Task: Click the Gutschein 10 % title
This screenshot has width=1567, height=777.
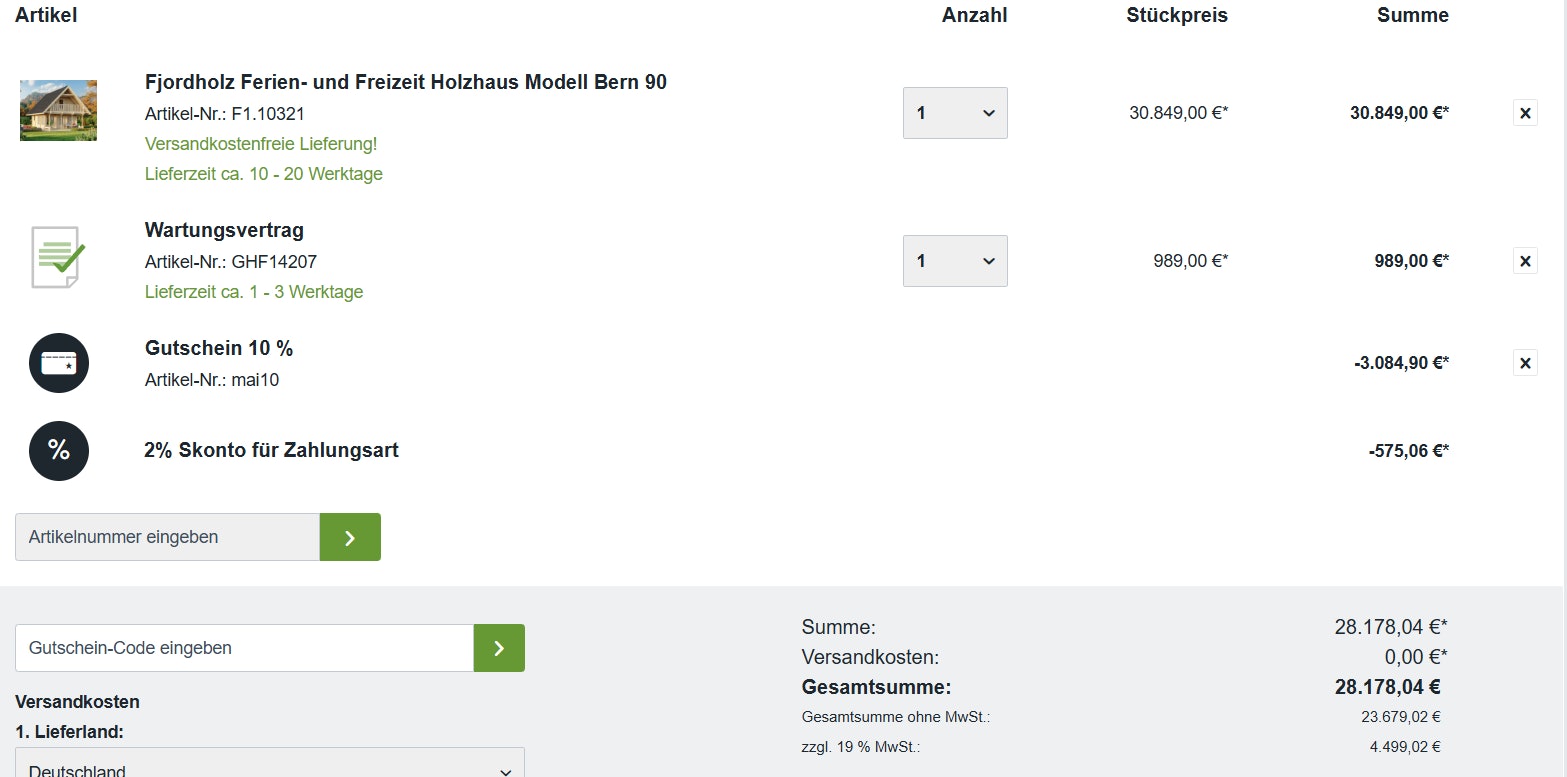Action: pos(219,348)
